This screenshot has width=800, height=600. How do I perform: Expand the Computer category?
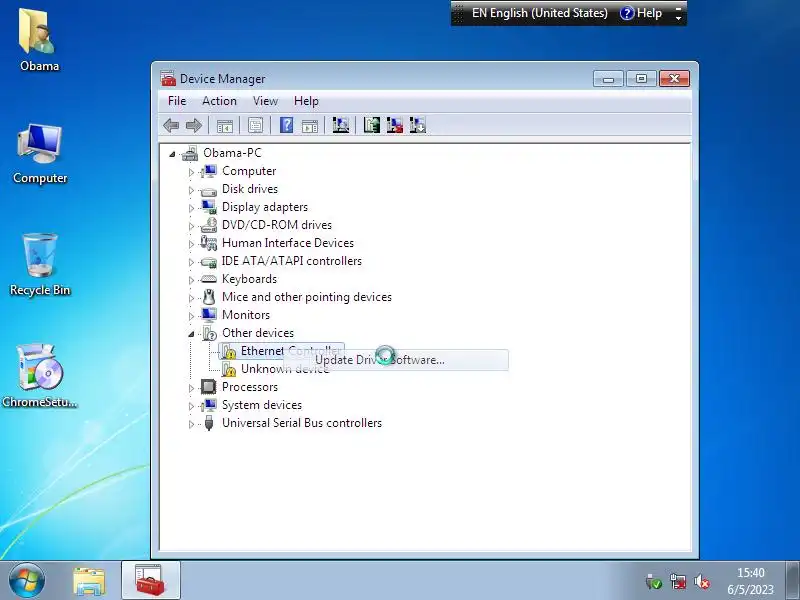(x=191, y=172)
